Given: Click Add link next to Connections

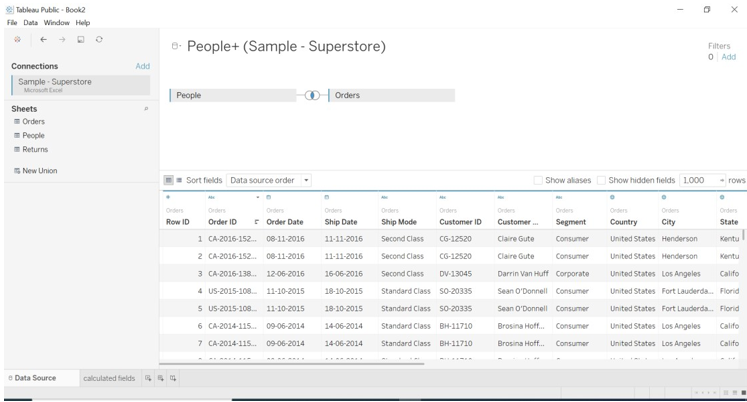Looking at the screenshot, I should click(142, 66).
